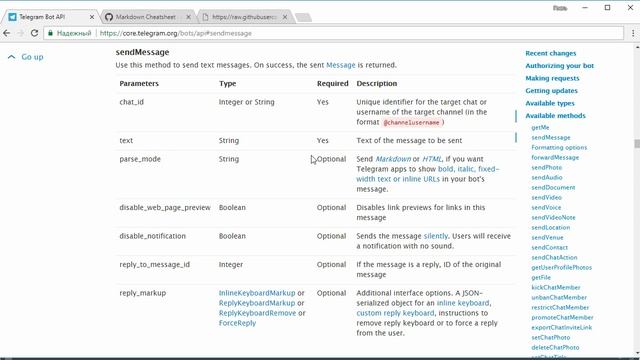Jump to deleteChatPhoto in sidebar
Screen dimensions: 640x360
tap(555, 347)
